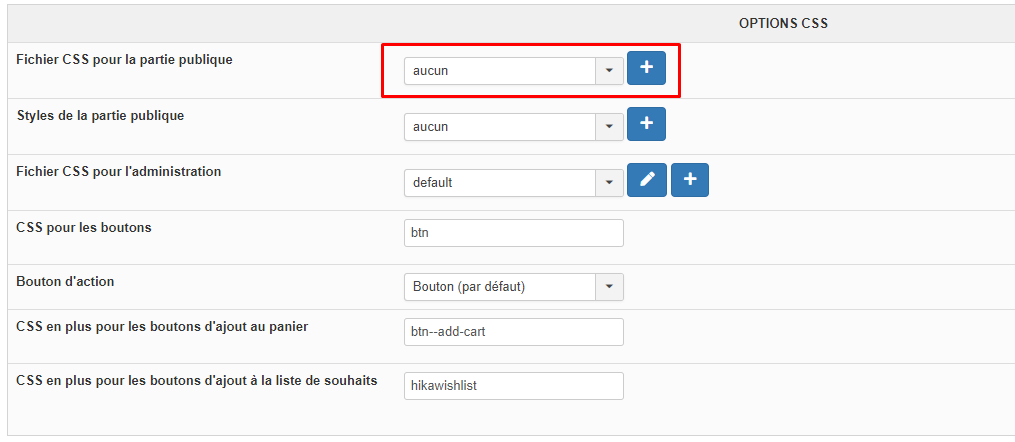Screen dimensions: 1015x442
Task: Click the 'CSS pour les boutons' label
Action: point(84,228)
